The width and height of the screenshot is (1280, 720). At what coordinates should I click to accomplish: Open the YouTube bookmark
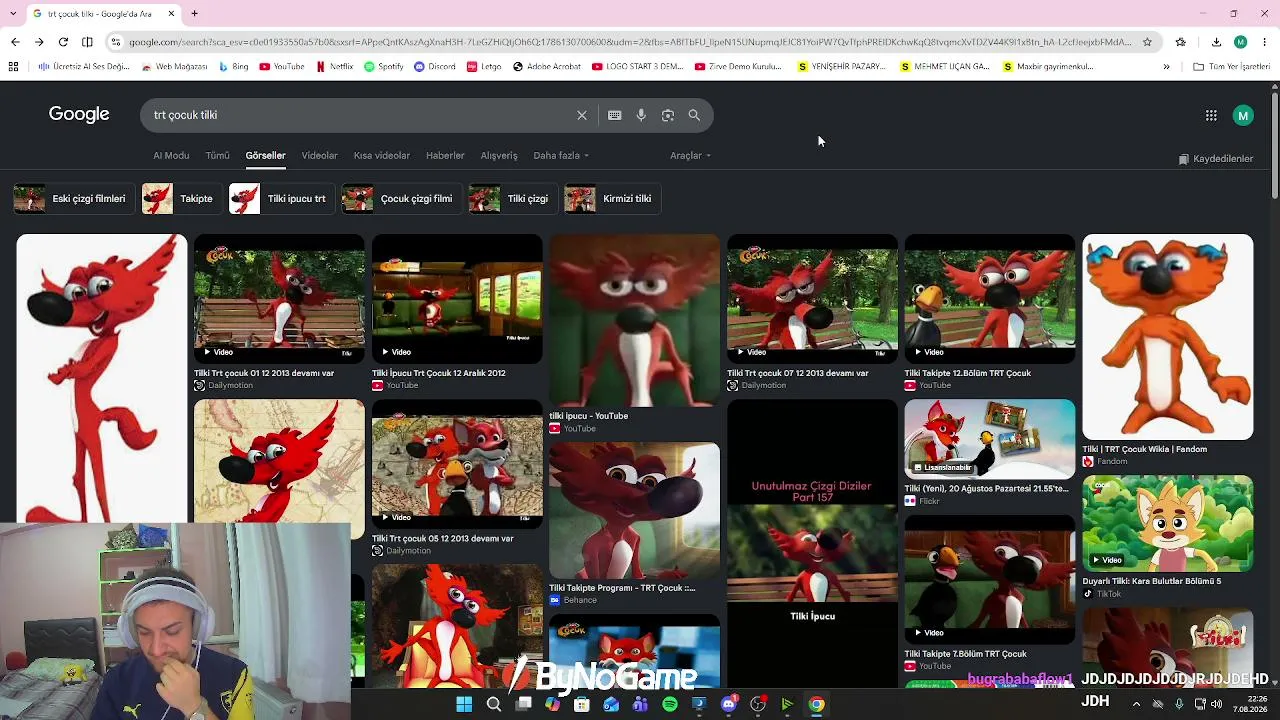282,67
